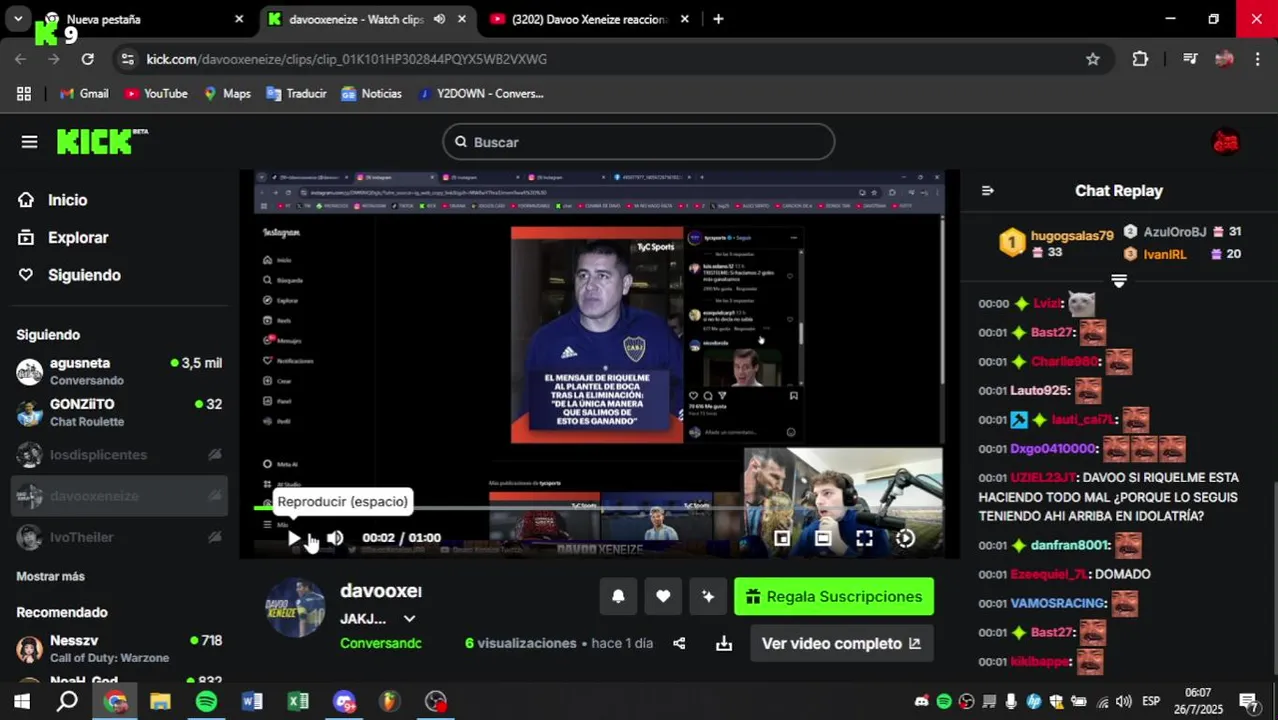Open Chrome three-dot menu
Screen dimensions: 1278x720
[x=1257, y=59]
